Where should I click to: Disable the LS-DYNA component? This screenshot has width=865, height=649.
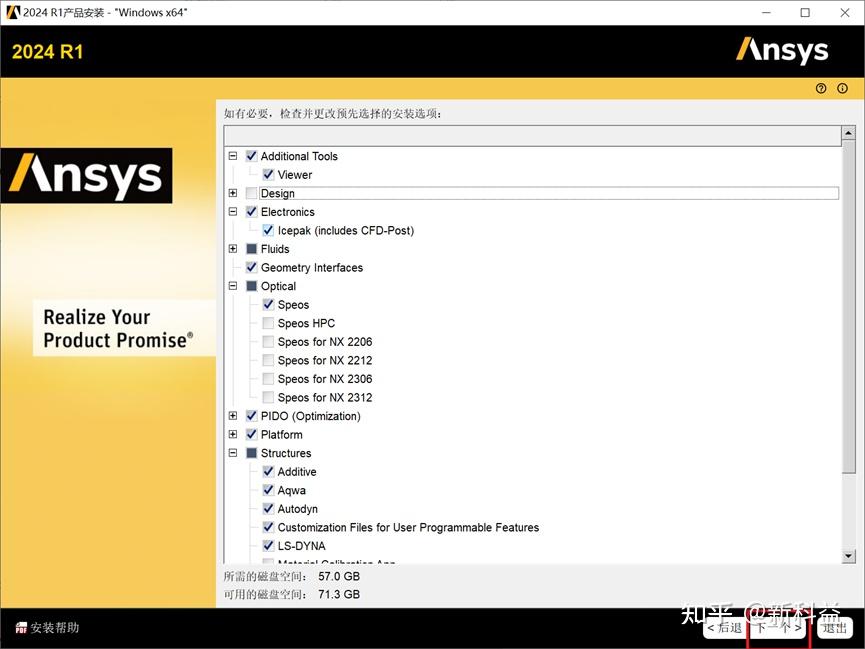268,546
